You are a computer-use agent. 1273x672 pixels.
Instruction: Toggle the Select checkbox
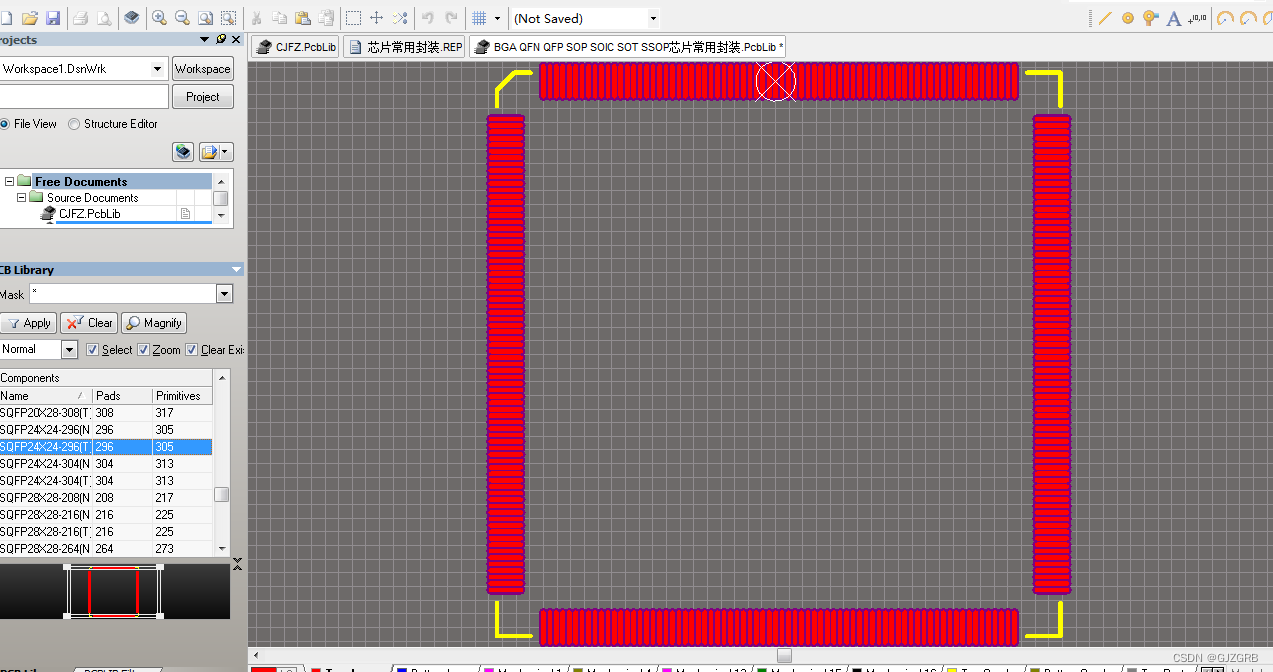pyautogui.click(x=93, y=350)
